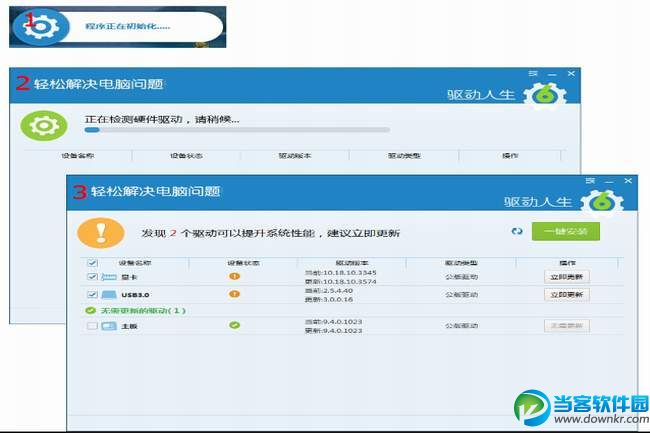The width and height of the screenshot is (650, 433).
Task: Click the 驱动人生 6 gear logo in results window
Action: (602, 203)
